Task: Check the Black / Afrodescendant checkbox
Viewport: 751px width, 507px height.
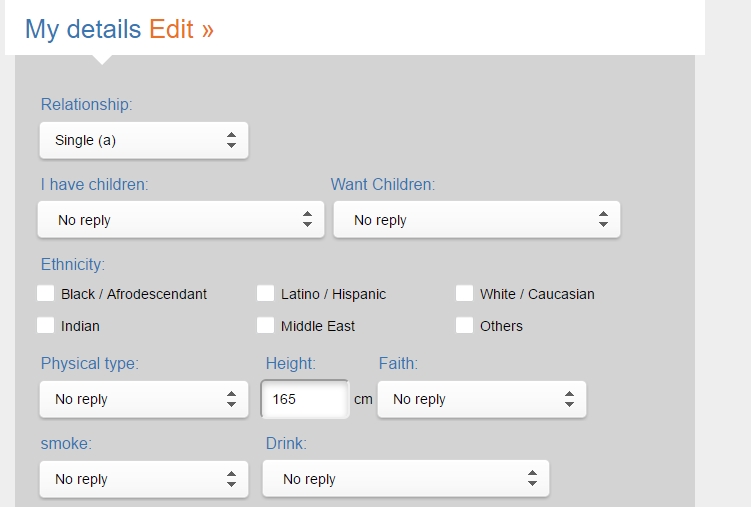Action: tap(46, 293)
